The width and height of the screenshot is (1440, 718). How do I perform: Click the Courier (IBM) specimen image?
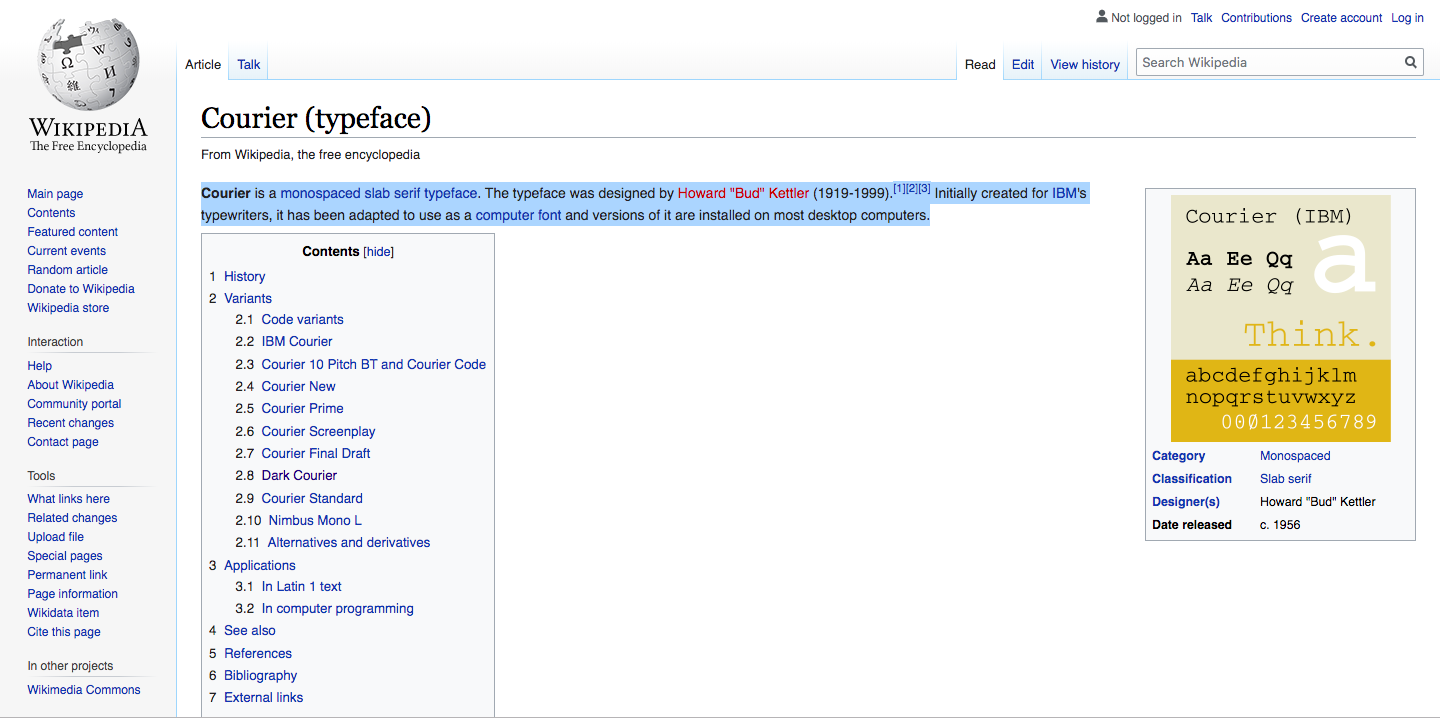[x=1280, y=318]
